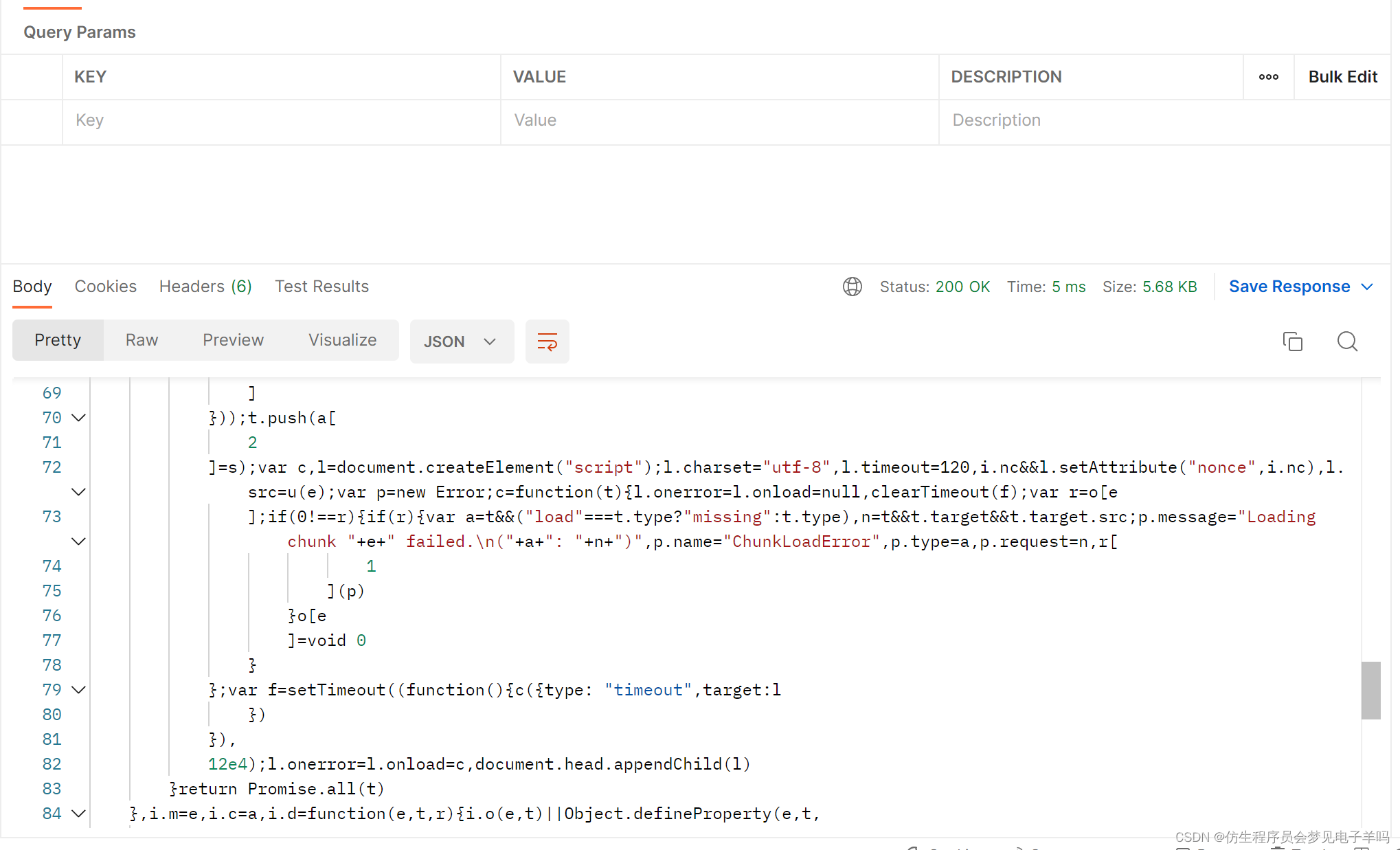Click the "ChunkLoadError" string in code
The height and width of the screenshot is (850, 1400).
tap(802, 541)
